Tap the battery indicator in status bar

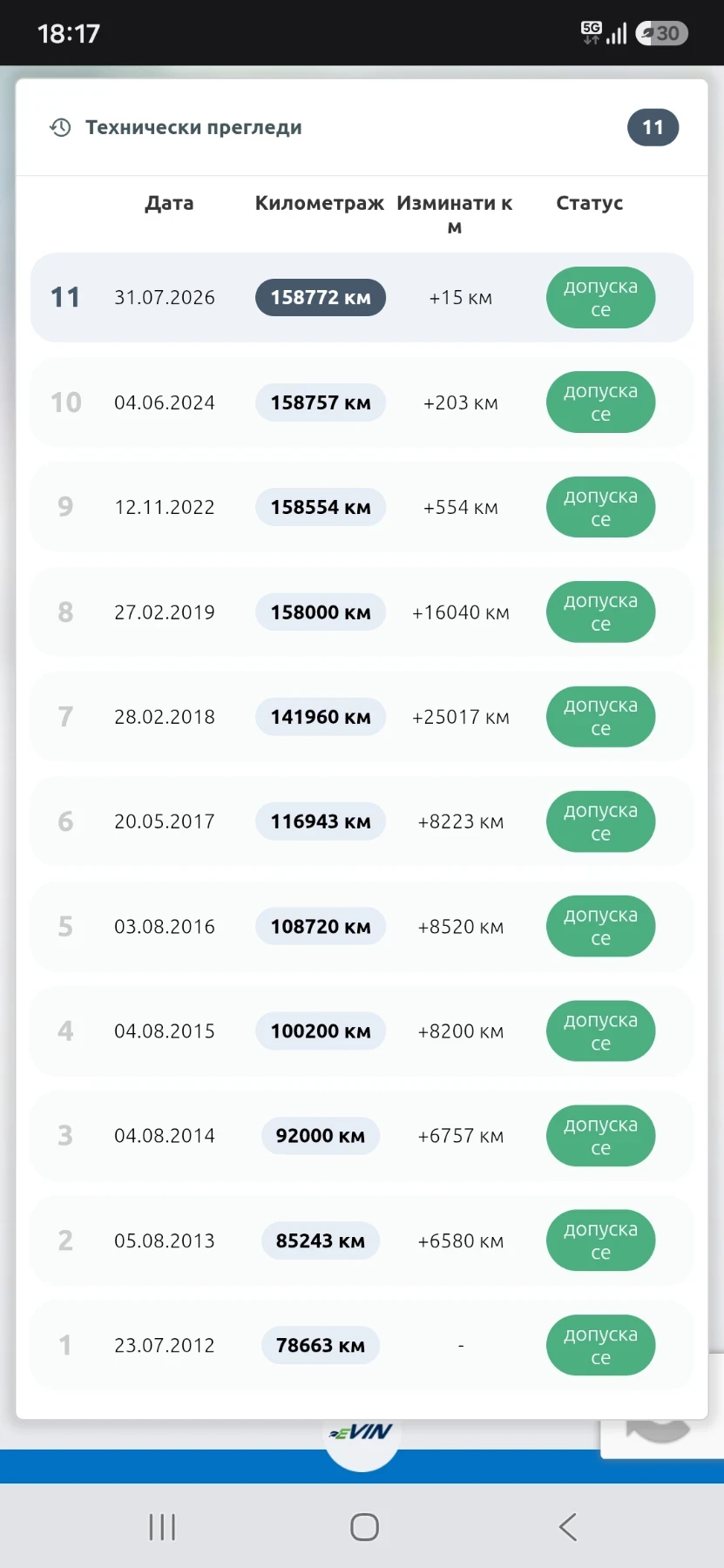(x=662, y=33)
